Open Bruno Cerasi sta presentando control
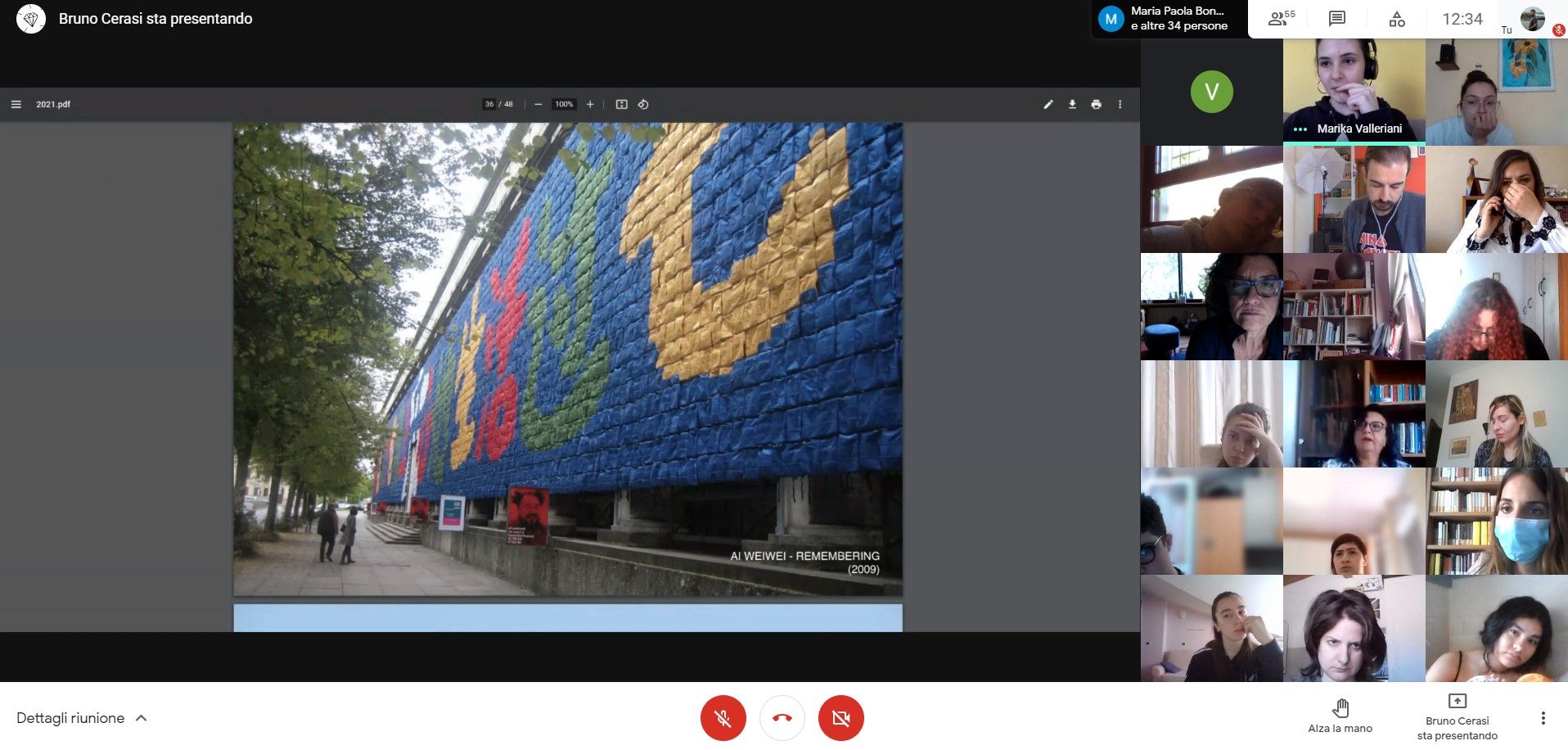The image size is (1568, 750). pos(1457,716)
